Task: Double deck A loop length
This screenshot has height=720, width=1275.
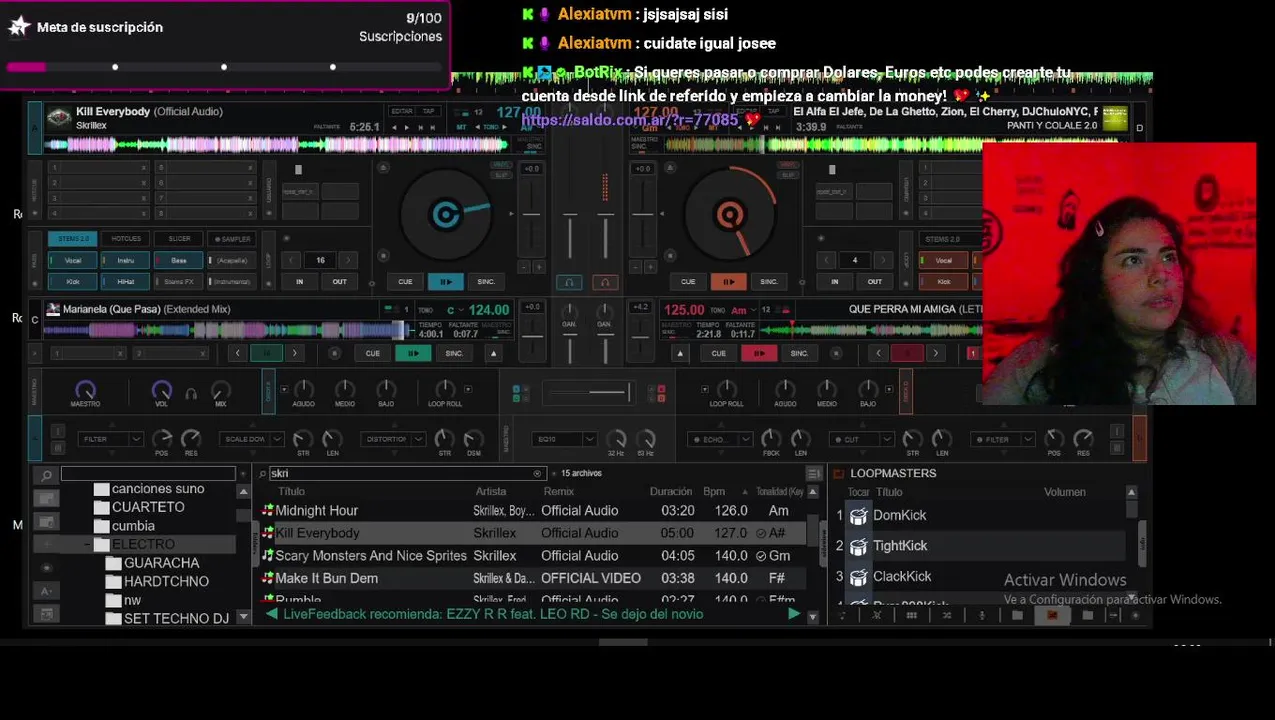Action: (x=348, y=260)
